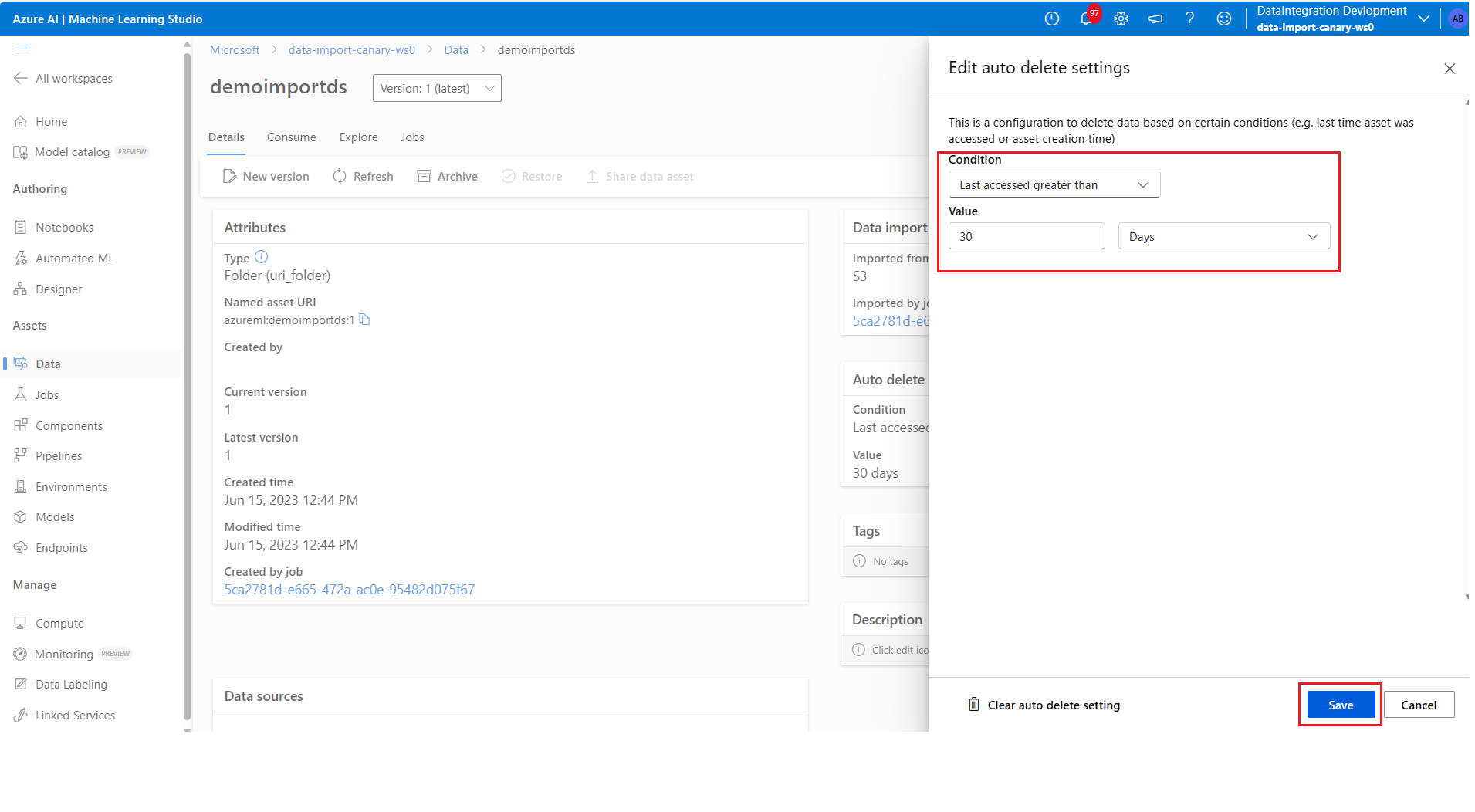Close the Edit auto delete settings panel
Viewport: 1475px width, 812px height.
click(x=1450, y=69)
